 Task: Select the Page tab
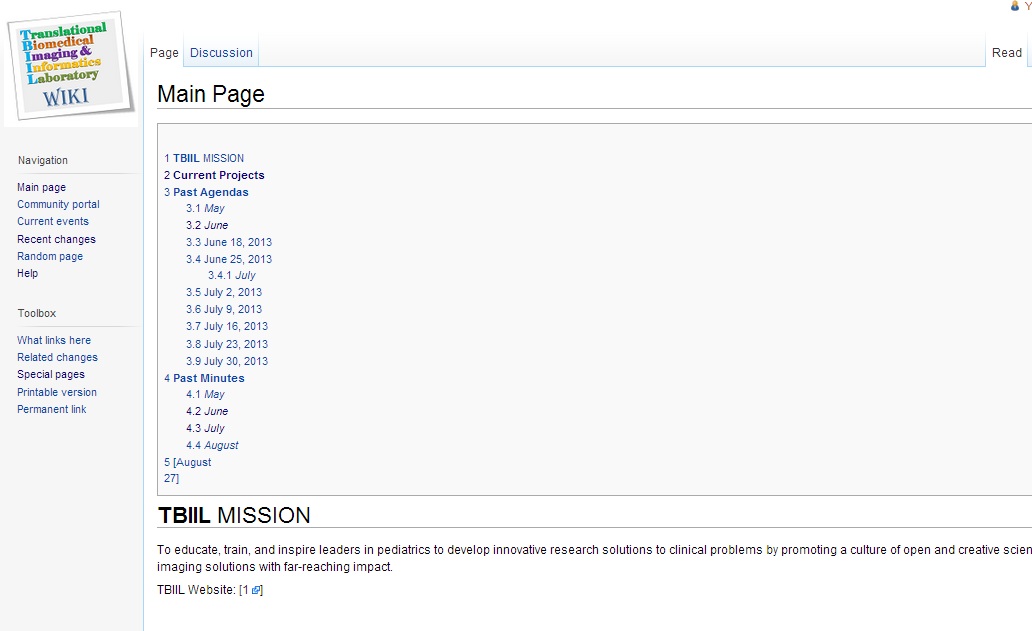(x=164, y=53)
